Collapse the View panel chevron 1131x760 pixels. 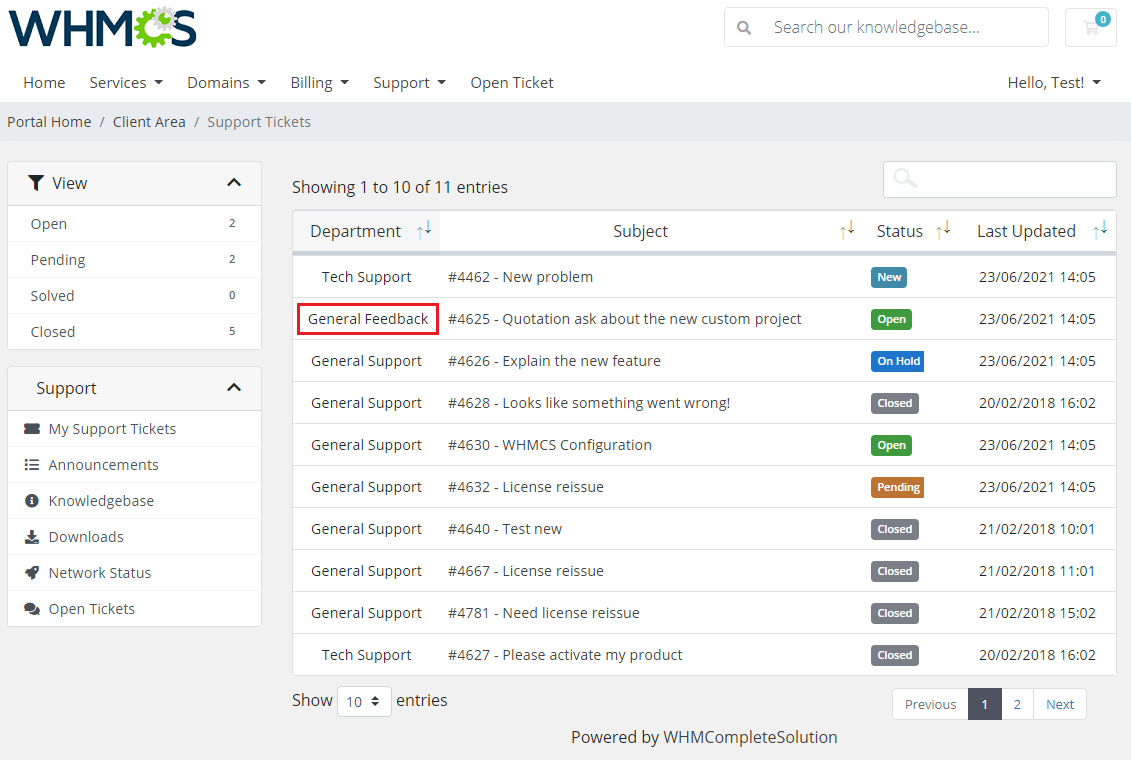[234, 183]
